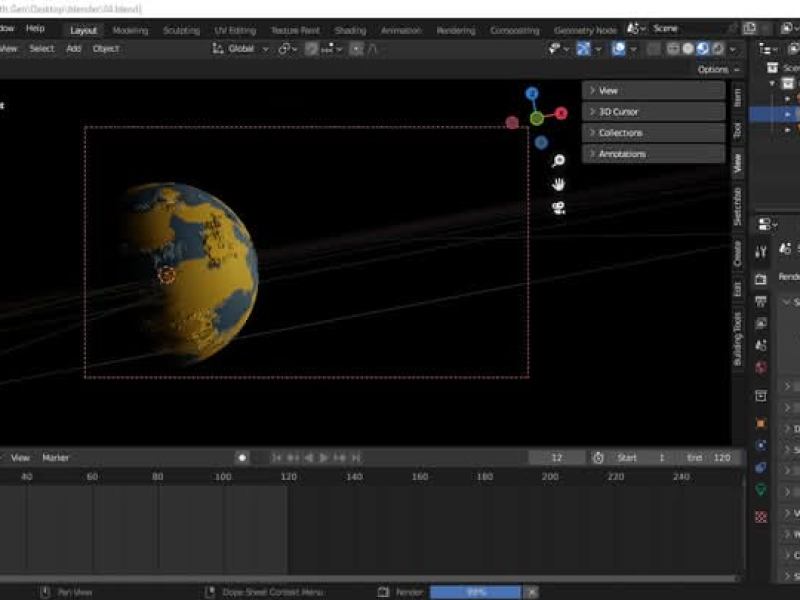Click the zoom magnifier icon in viewport
This screenshot has height=600, width=800.
[559, 161]
